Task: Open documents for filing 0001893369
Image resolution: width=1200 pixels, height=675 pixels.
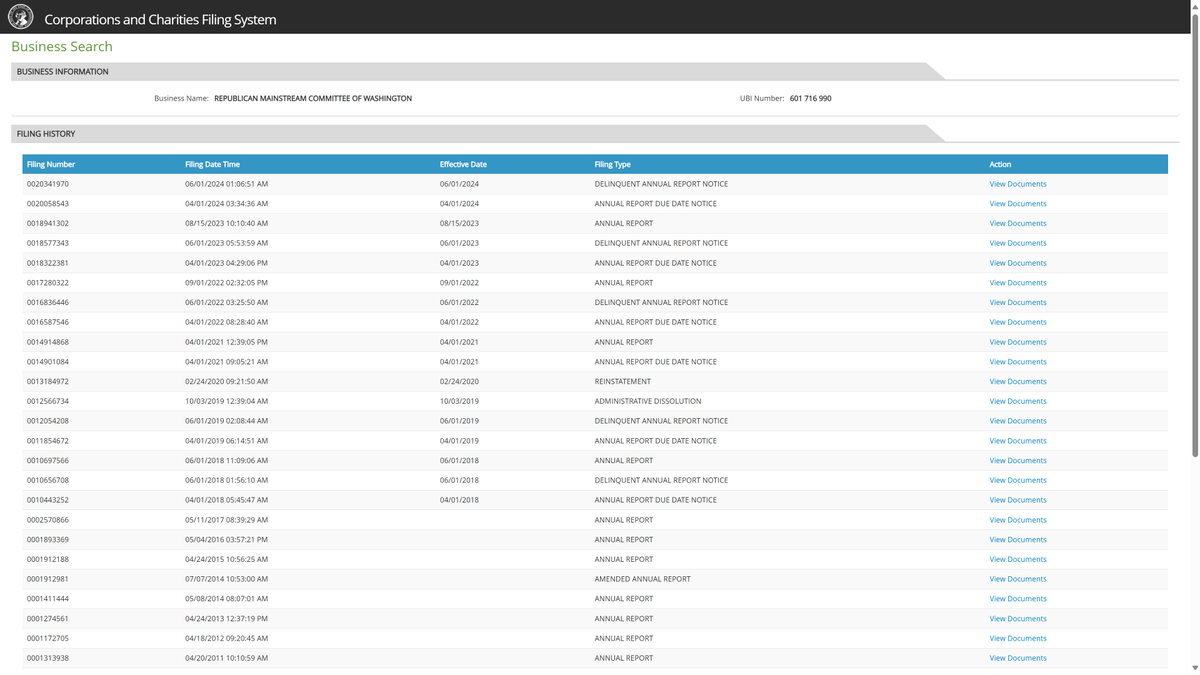Action: tap(1018, 540)
